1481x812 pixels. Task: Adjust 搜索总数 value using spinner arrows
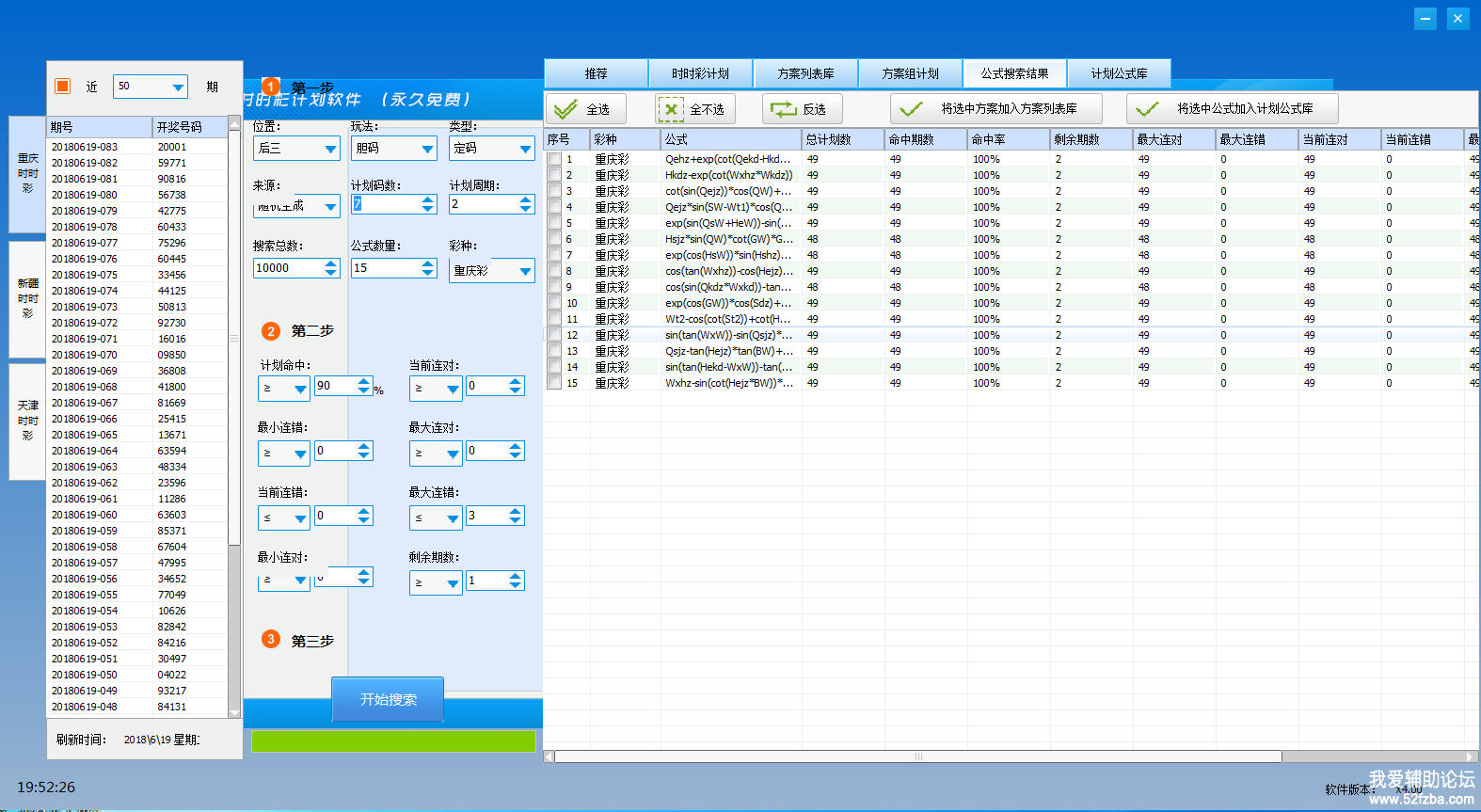(x=330, y=268)
